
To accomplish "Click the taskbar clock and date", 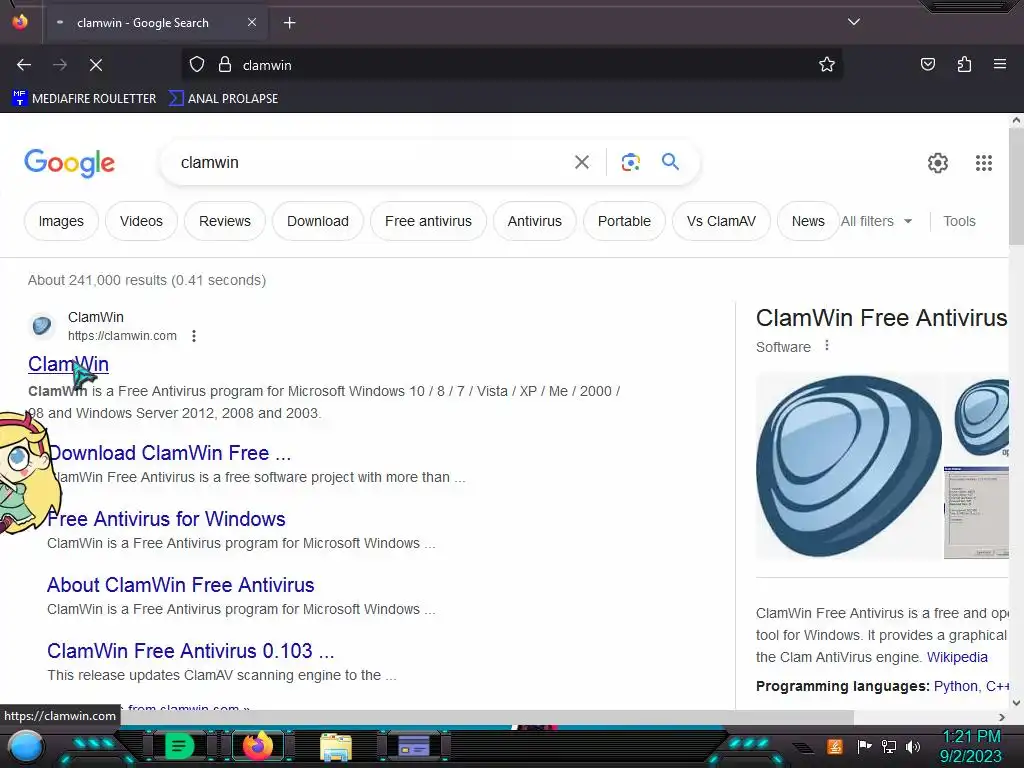I will click(970, 746).
